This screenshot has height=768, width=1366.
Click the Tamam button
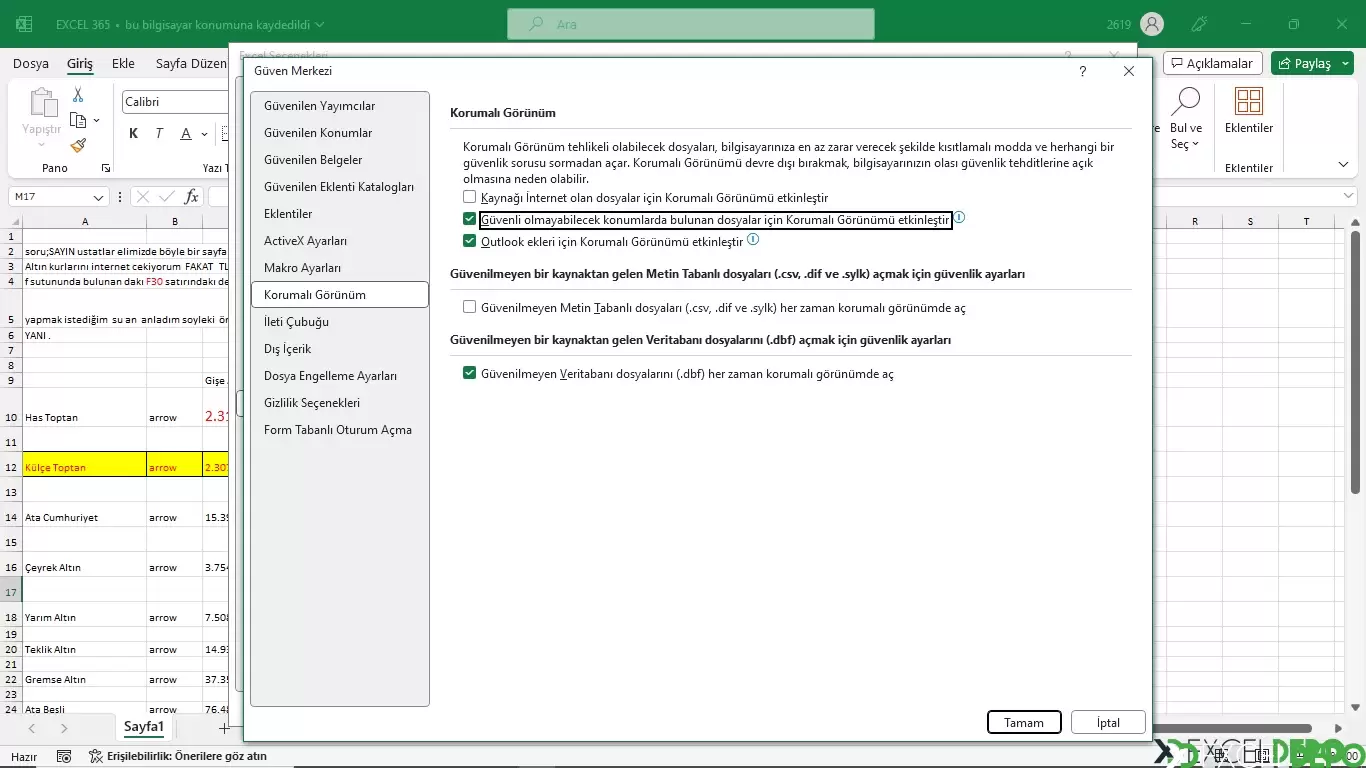coord(1024,722)
